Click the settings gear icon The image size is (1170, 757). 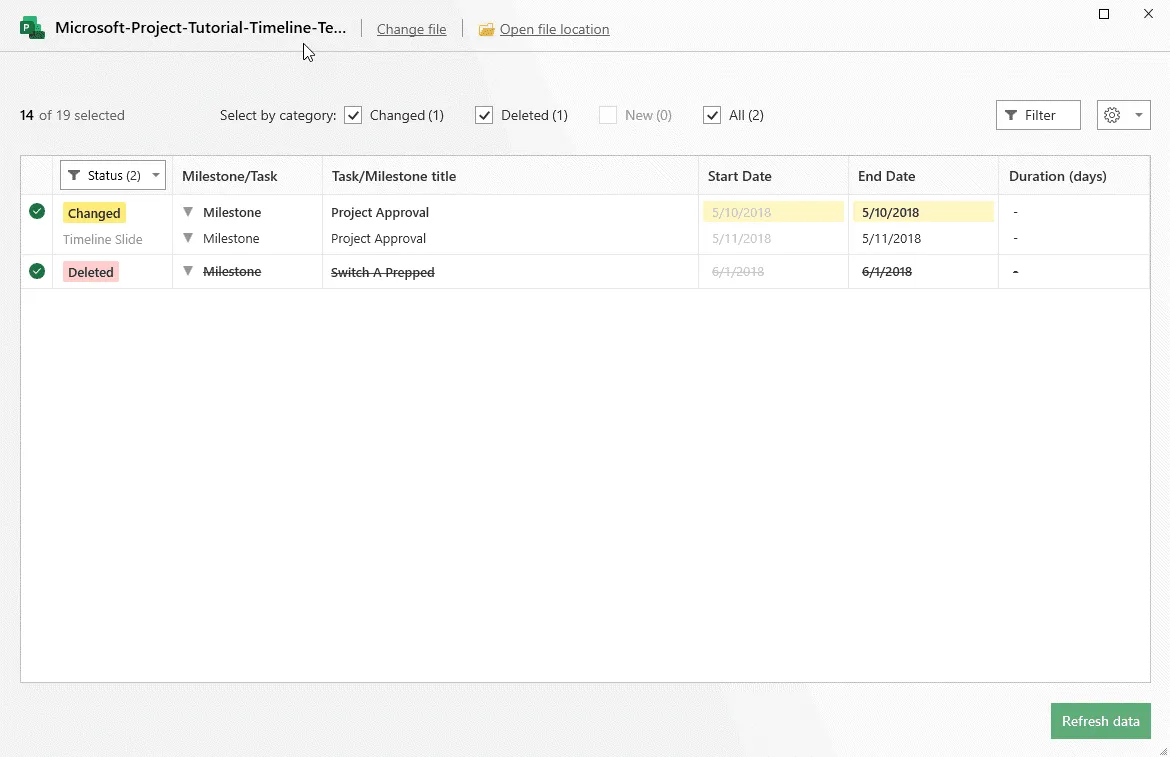click(x=1112, y=115)
